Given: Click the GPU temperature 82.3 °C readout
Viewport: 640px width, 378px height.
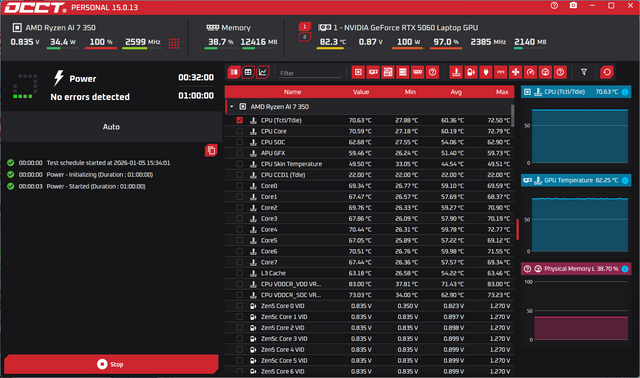Looking at the screenshot, I should [x=333, y=42].
